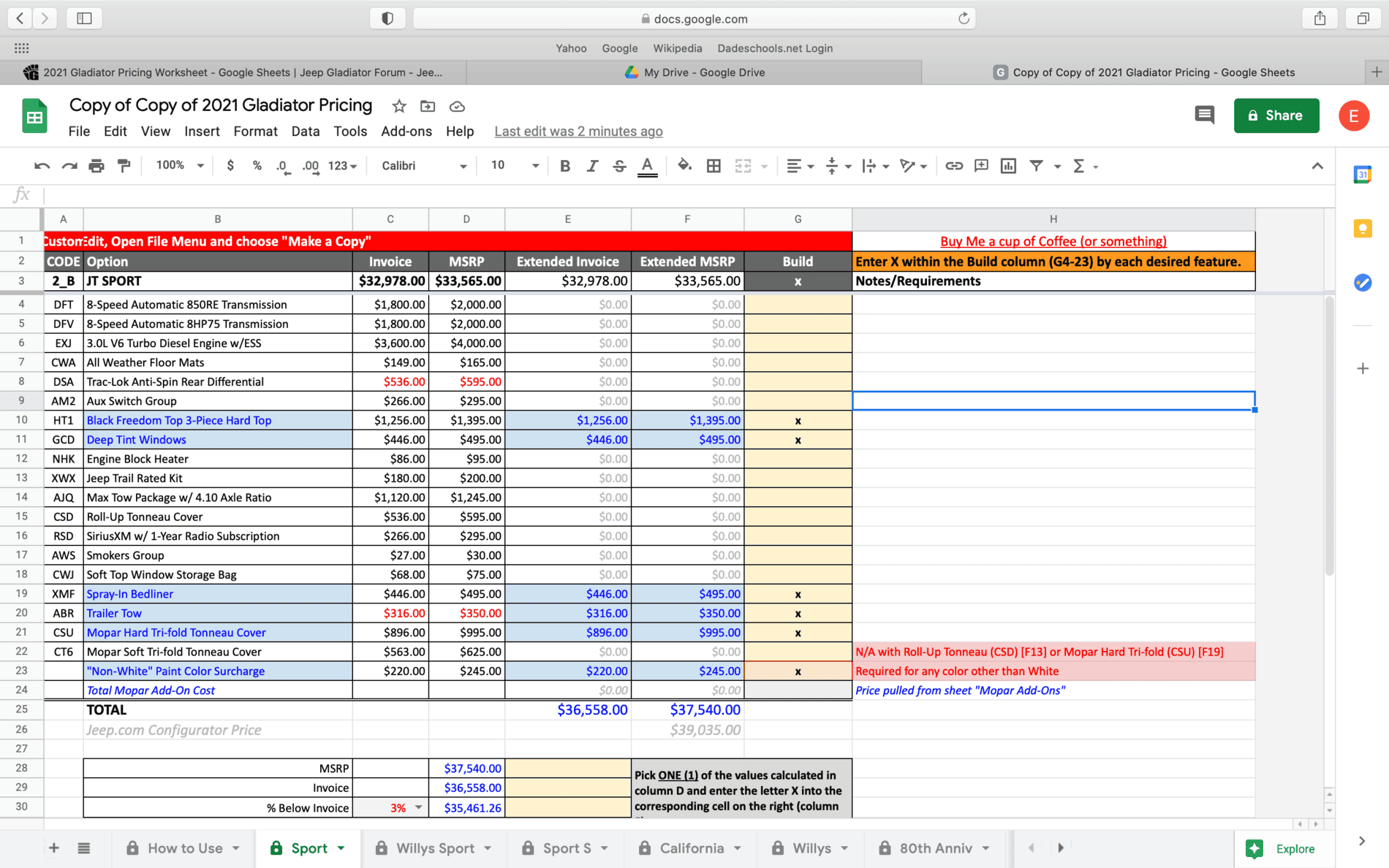Open vertical align dropdown
1389x868 pixels.
click(838, 166)
